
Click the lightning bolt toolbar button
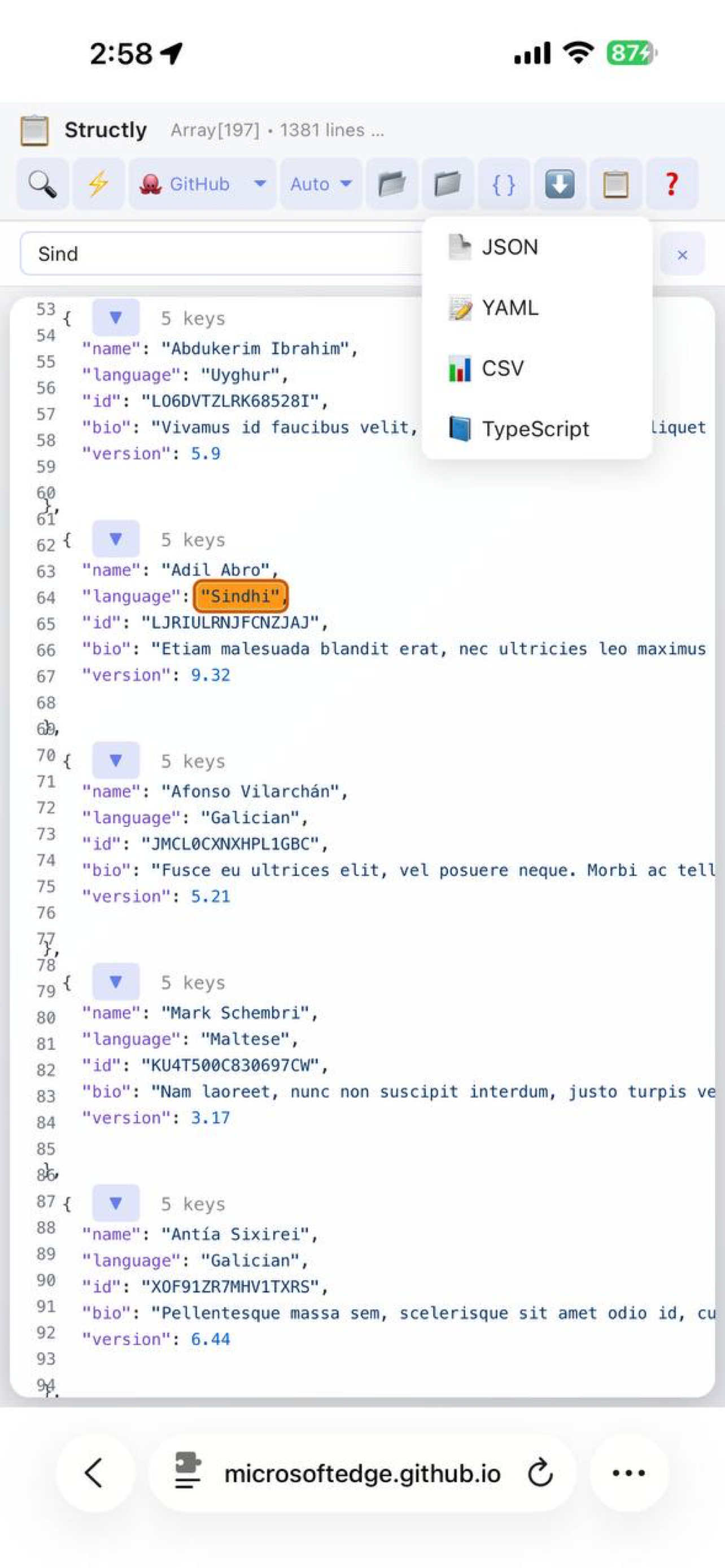99,184
